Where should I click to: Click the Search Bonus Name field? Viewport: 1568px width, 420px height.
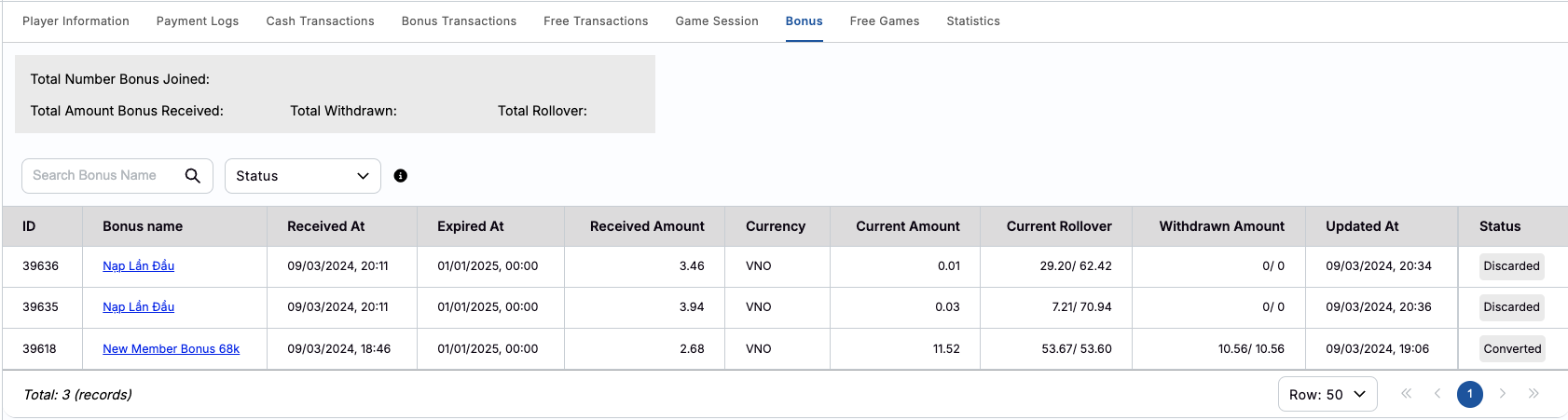tap(104, 176)
